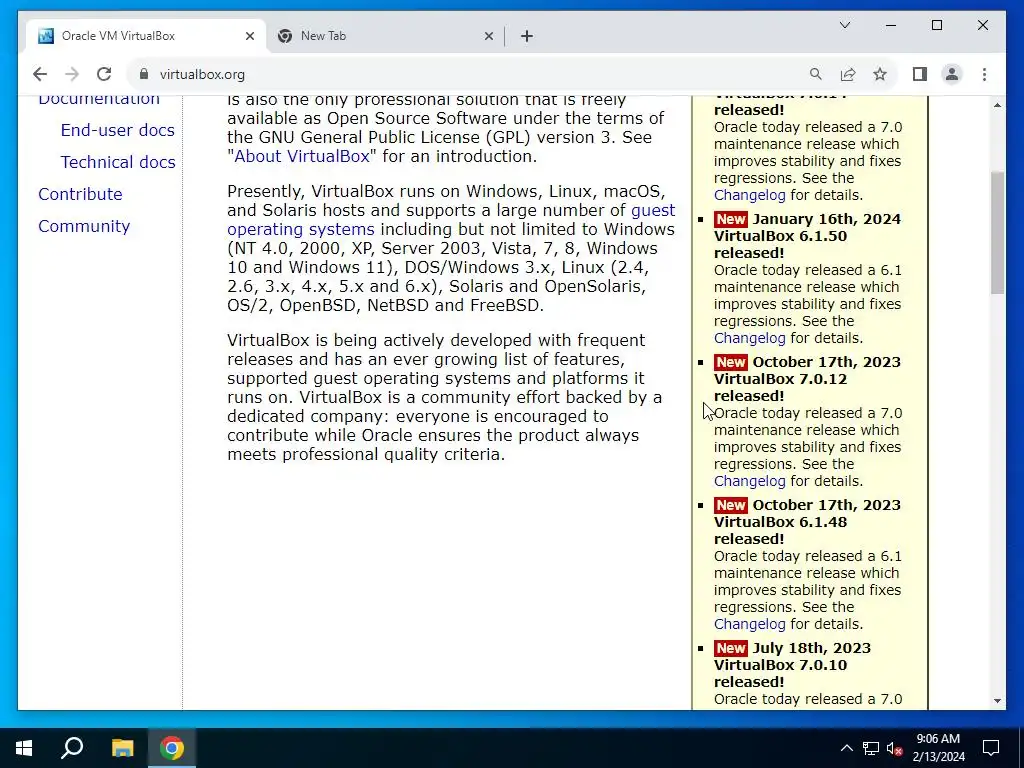Open the network tray icon
This screenshot has height=768, width=1024.
(871, 748)
